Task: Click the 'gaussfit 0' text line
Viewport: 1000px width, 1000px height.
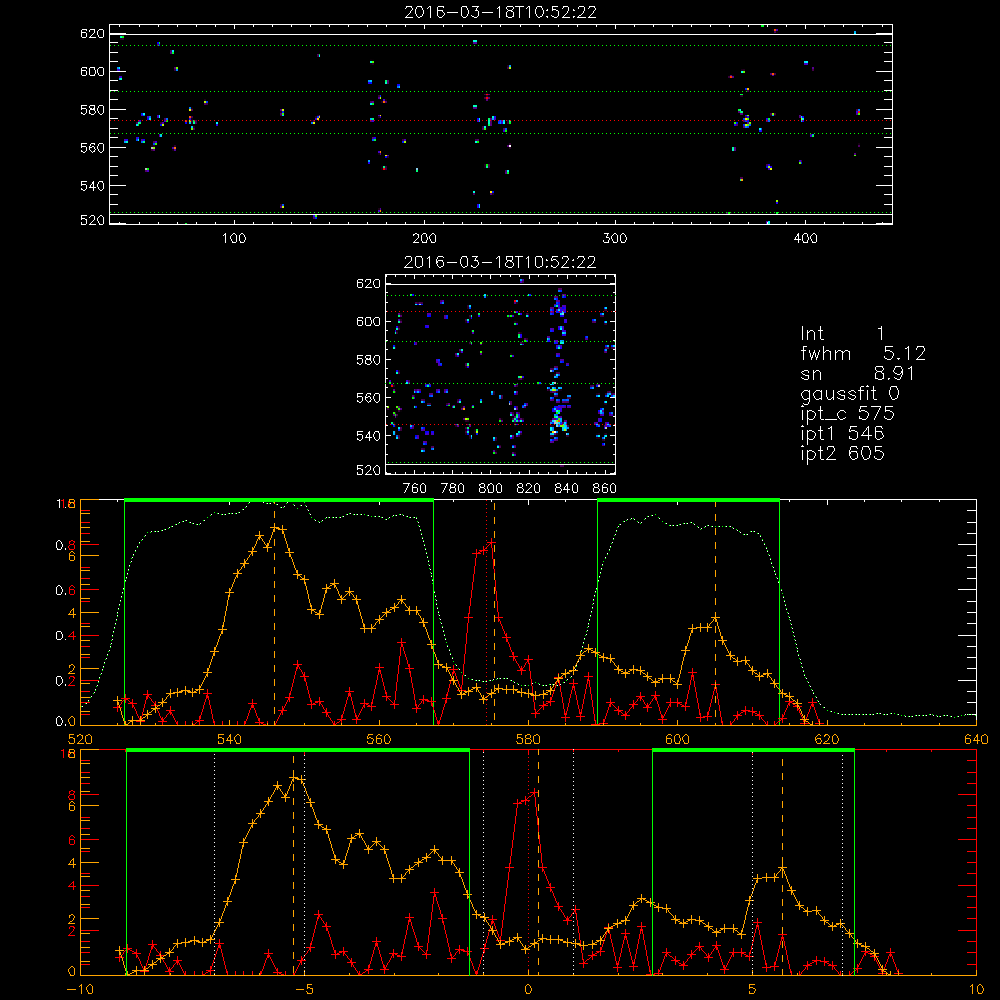Action: 849,393
